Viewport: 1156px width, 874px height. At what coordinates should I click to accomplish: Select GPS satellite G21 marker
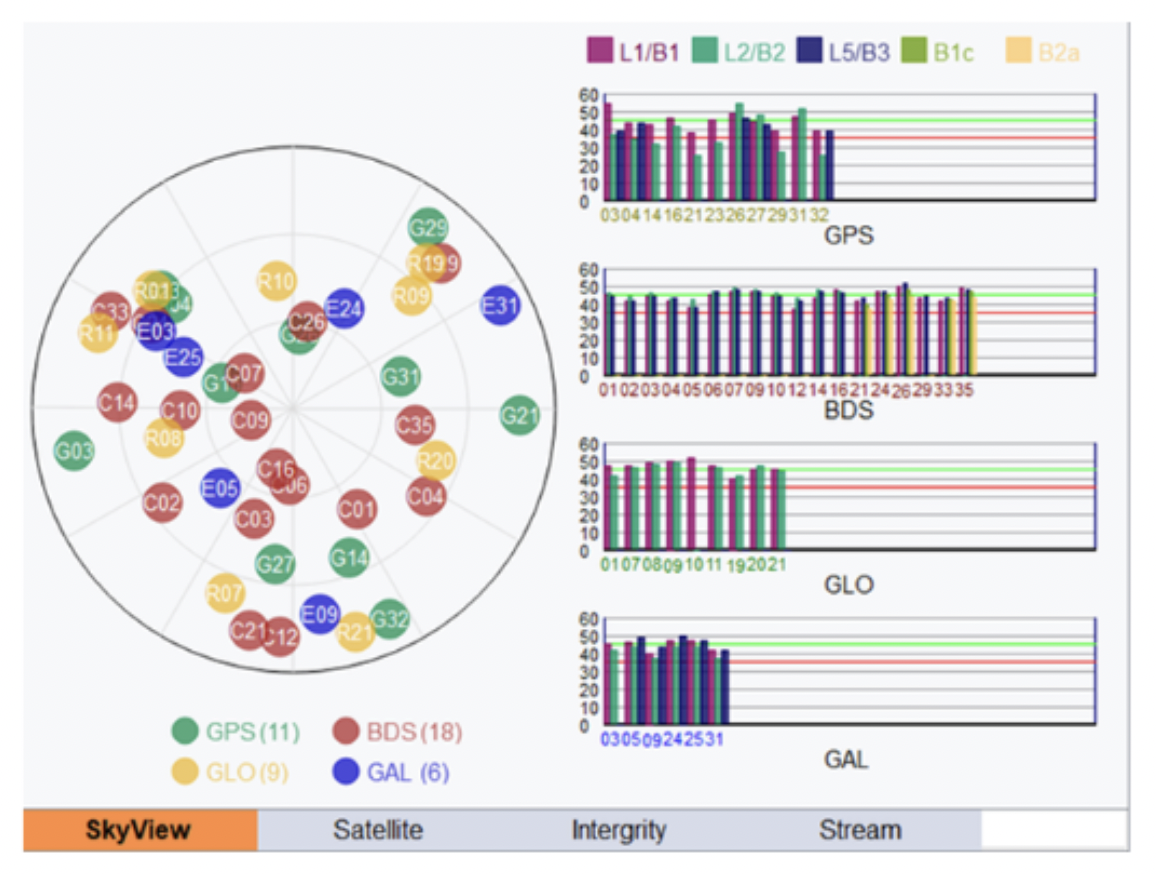point(520,415)
